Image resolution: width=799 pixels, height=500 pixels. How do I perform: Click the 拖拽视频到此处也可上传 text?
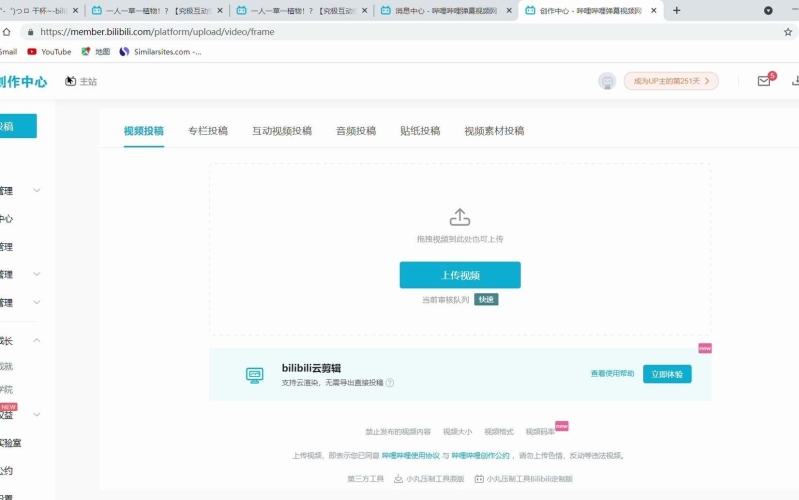[460, 239]
